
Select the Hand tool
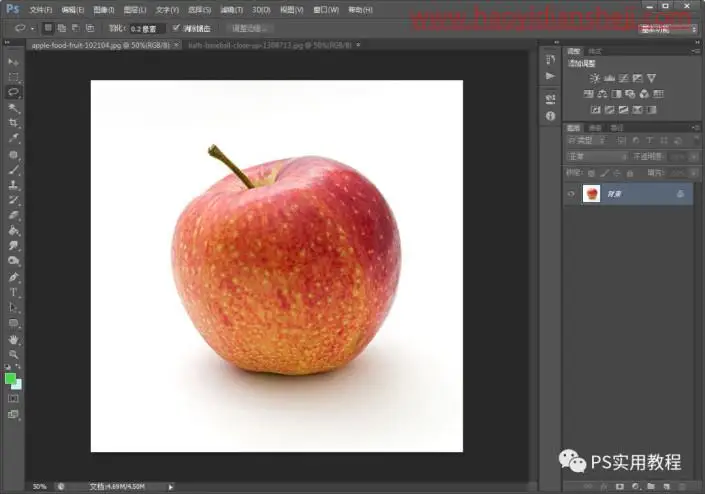point(13,339)
